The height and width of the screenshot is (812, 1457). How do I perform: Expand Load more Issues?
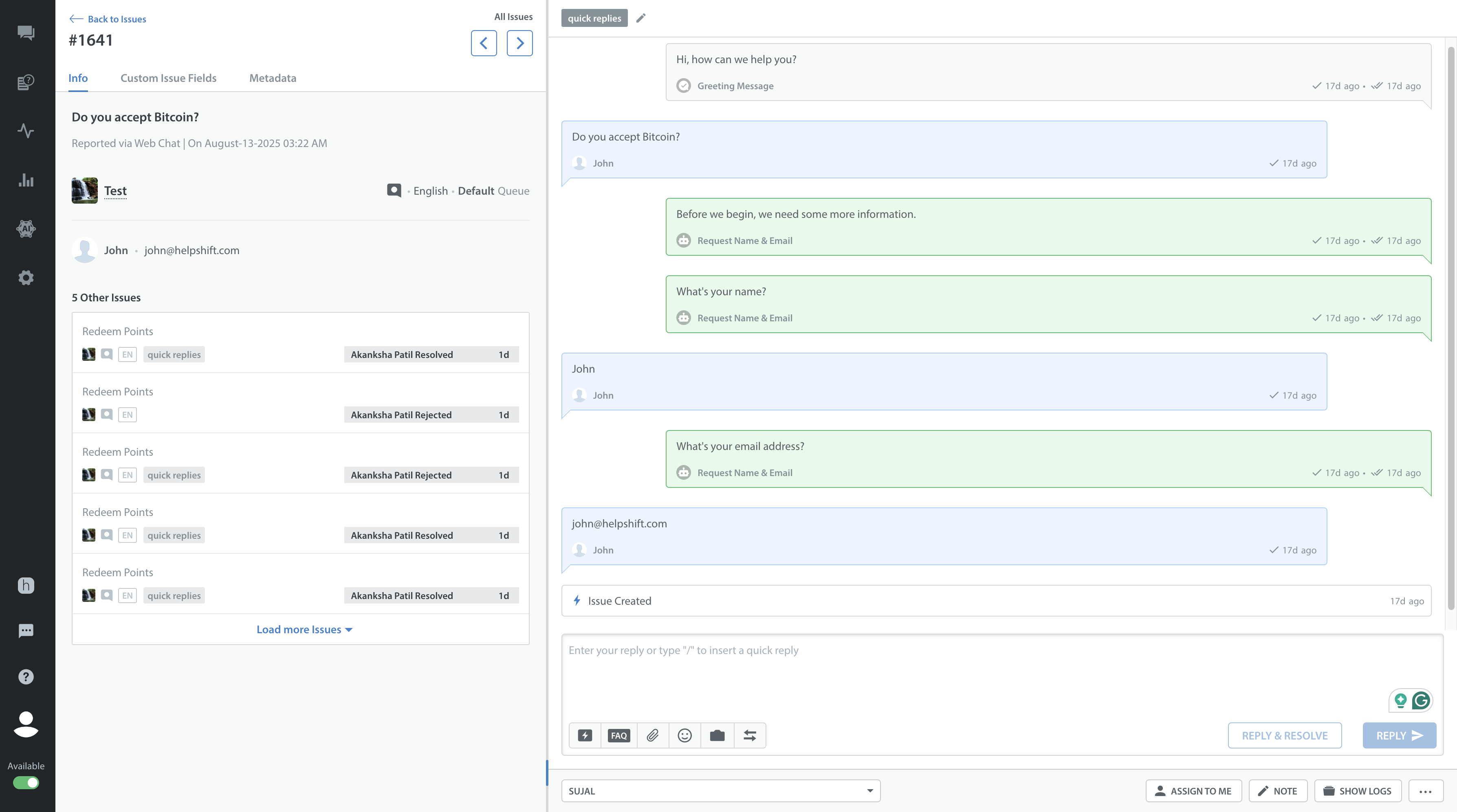click(x=304, y=629)
